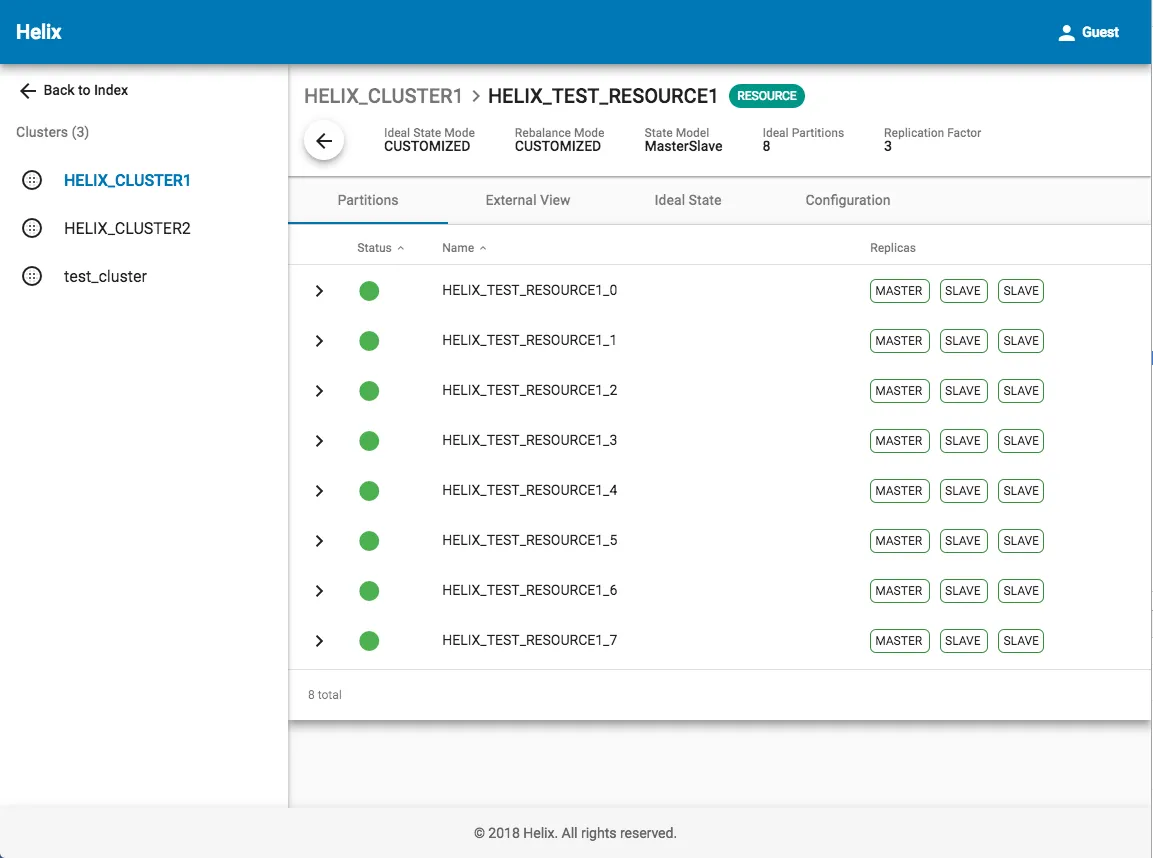Expand the HELIX_TEST_RESOURCE1_6 partition row
This screenshot has height=858, width=1153.
pyautogui.click(x=319, y=591)
